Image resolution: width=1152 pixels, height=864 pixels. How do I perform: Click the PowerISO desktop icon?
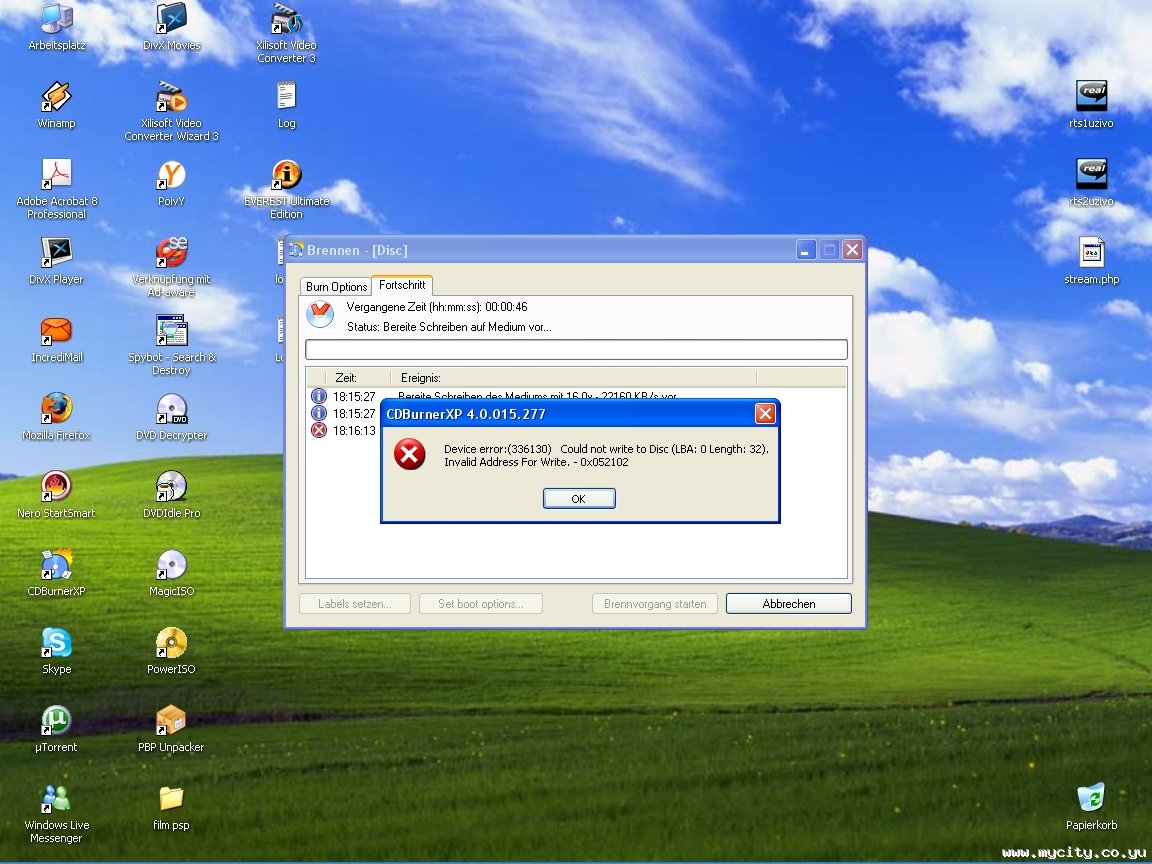pyautogui.click(x=171, y=650)
